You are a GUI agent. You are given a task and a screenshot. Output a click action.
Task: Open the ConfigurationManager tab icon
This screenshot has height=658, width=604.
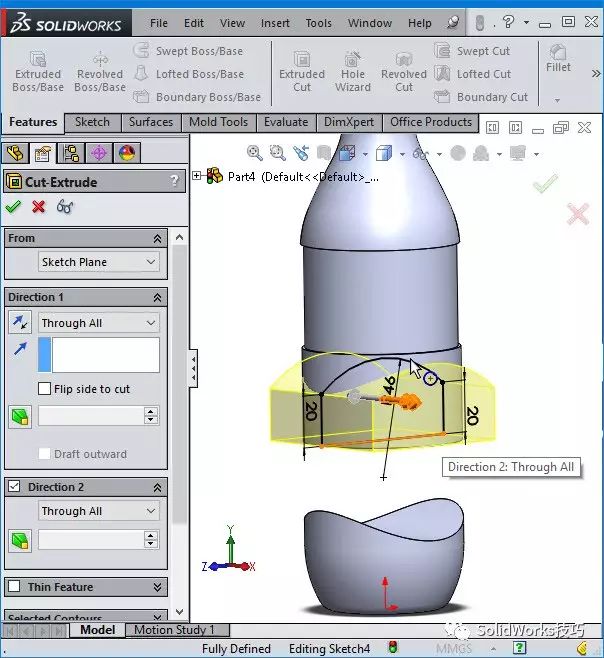[71, 153]
